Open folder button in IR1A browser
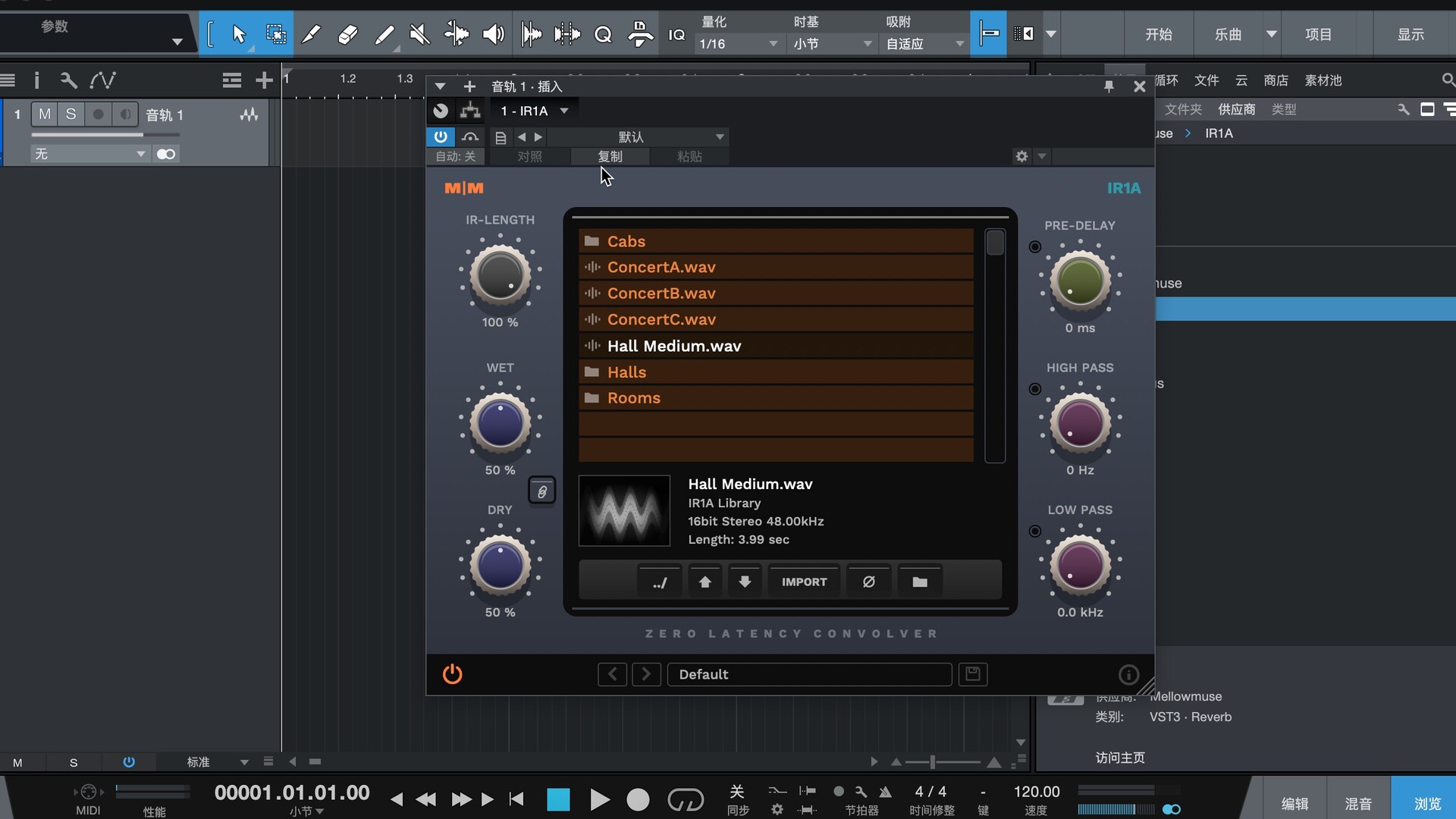Viewport: 1456px width, 819px height. point(920,582)
